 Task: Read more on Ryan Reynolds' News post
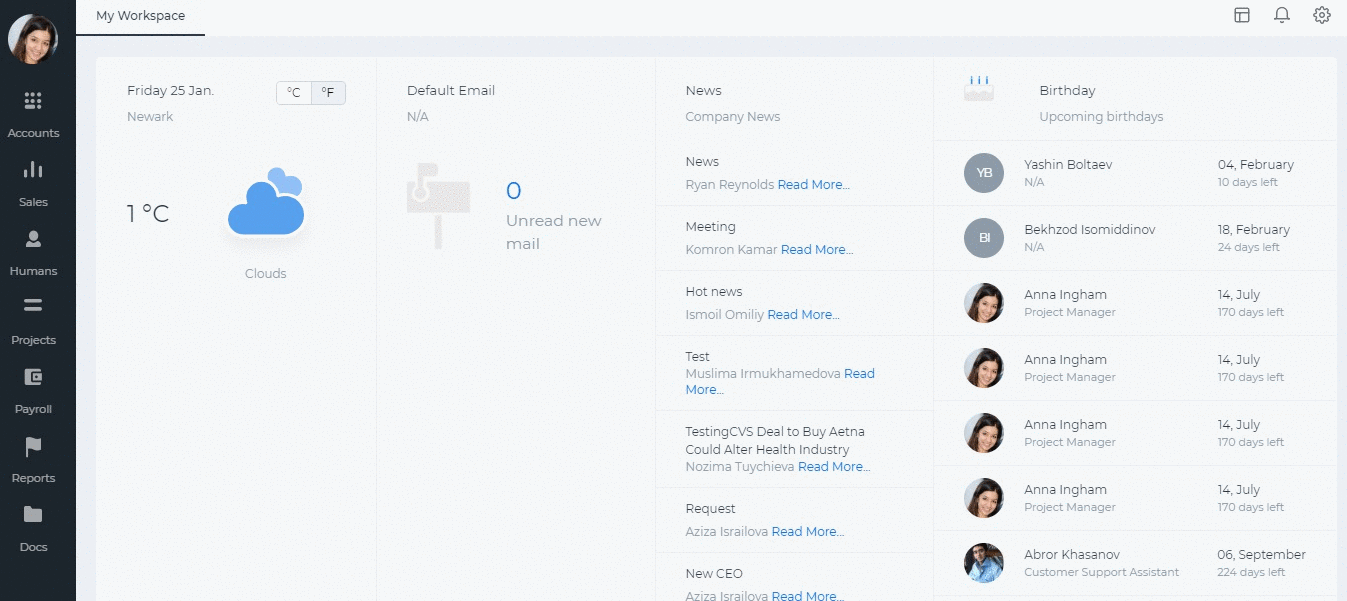click(814, 185)
